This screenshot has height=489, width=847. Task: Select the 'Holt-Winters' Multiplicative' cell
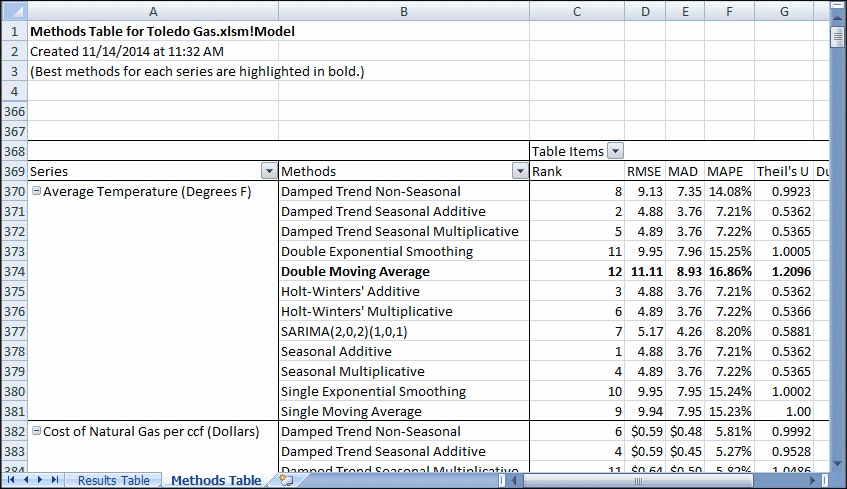[x=404, y=311]
